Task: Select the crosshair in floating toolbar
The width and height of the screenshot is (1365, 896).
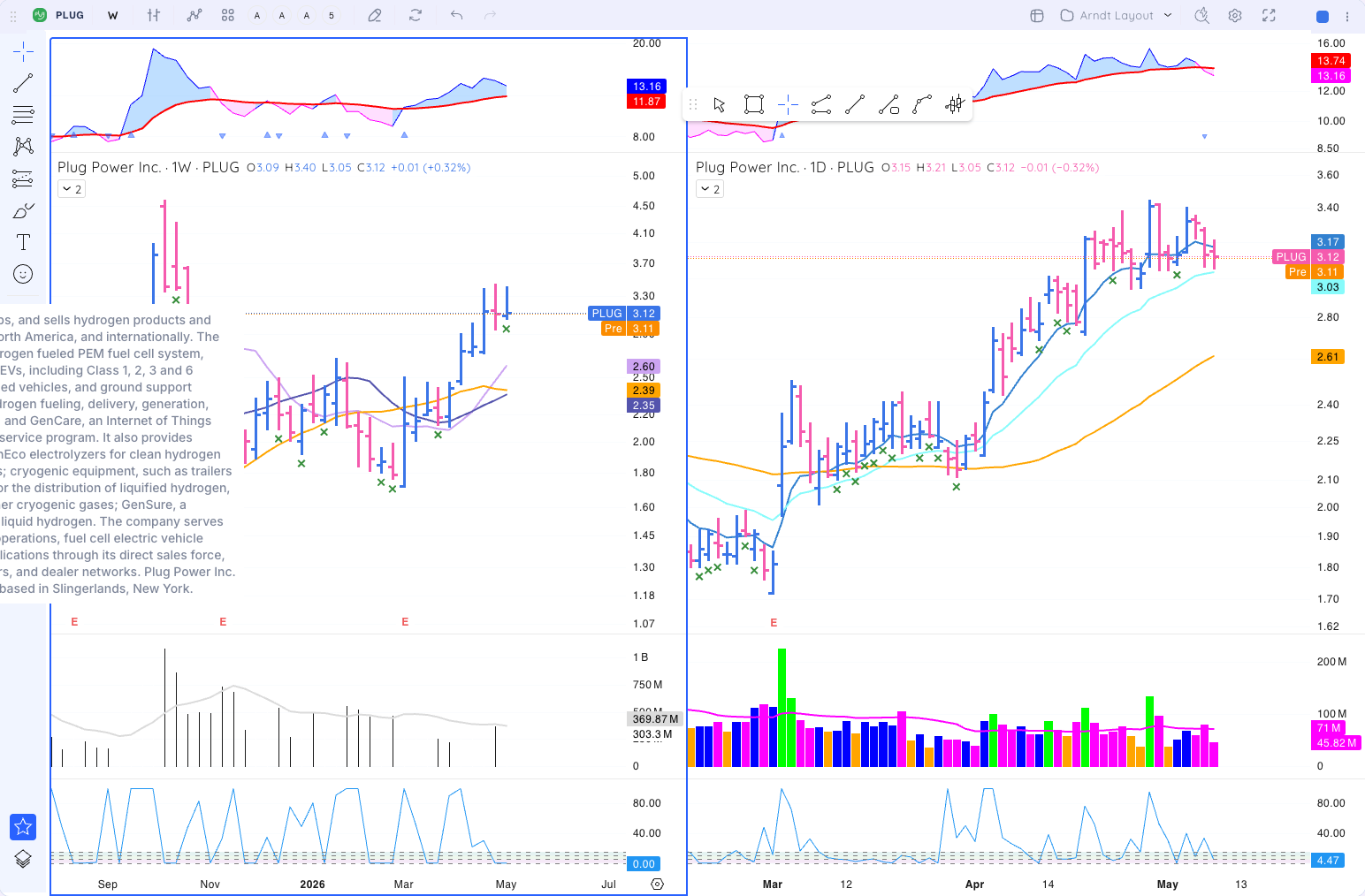Action: (x=788, y=104)
